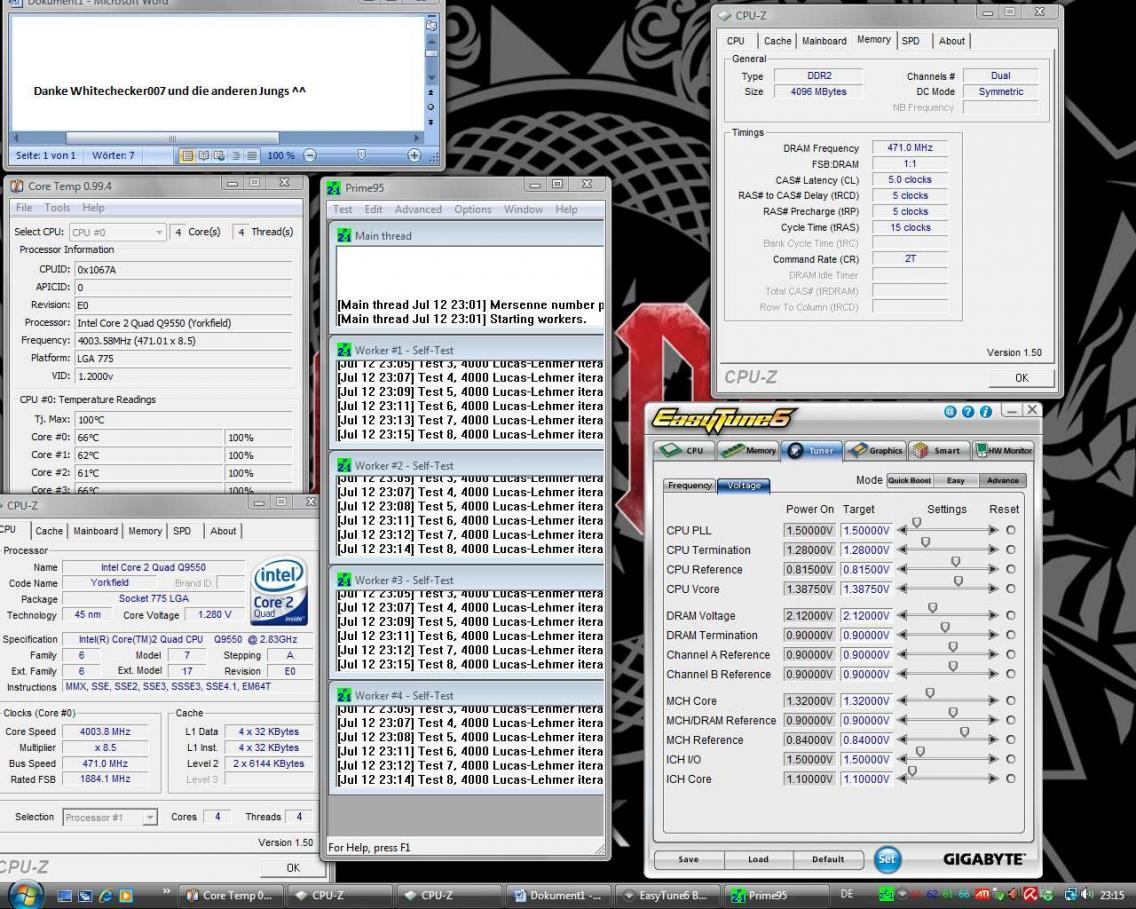Viewport: 1136px width, 909px height.
Task: Click the Worker #1 window icon in Prime95
Action: pyautogui.click(x=344, y=350)
